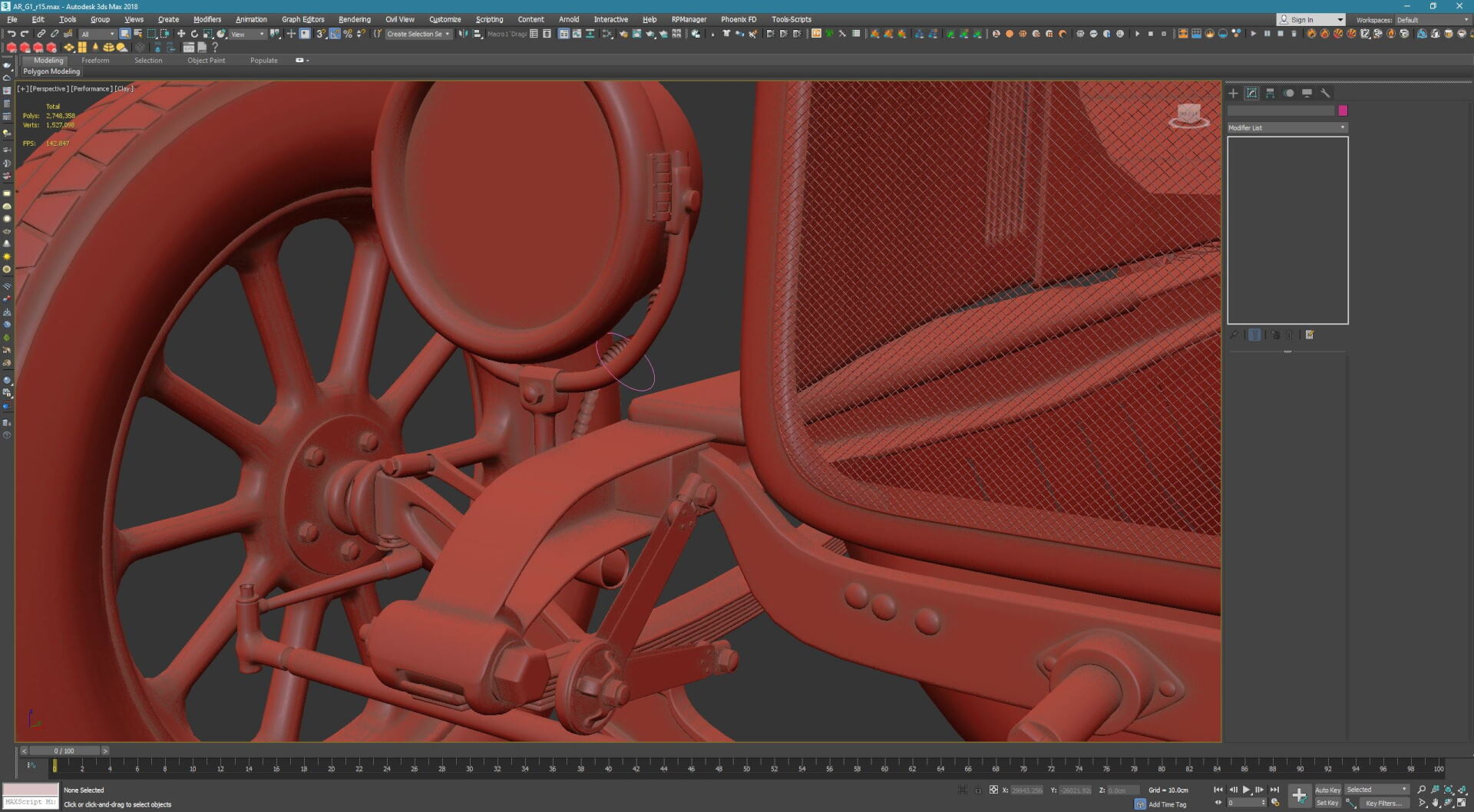Viewport: 1474px width, 812px height.
Task: Jump to the end of animation
Action: [x=1274, y=790]
